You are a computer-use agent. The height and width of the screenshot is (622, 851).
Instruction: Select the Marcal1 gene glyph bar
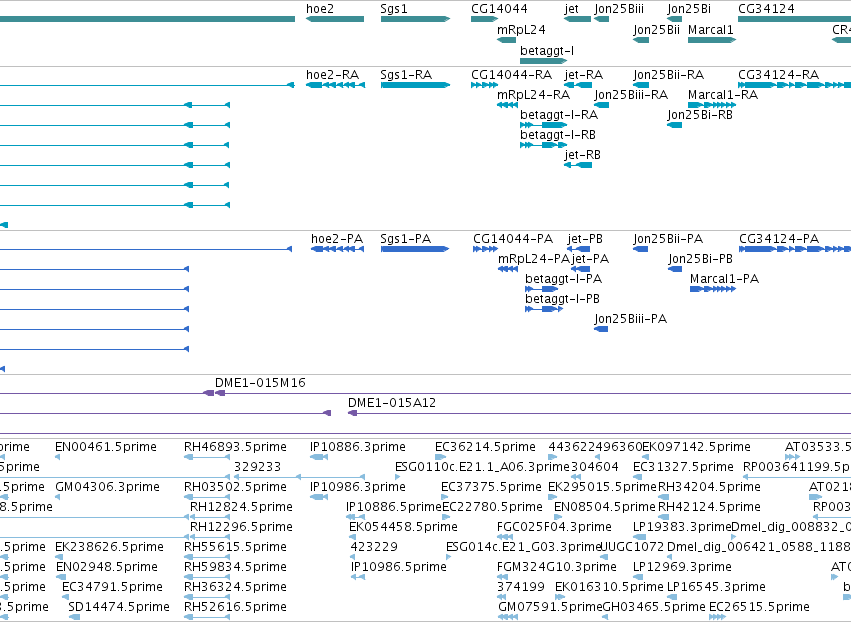click(712, 40)
